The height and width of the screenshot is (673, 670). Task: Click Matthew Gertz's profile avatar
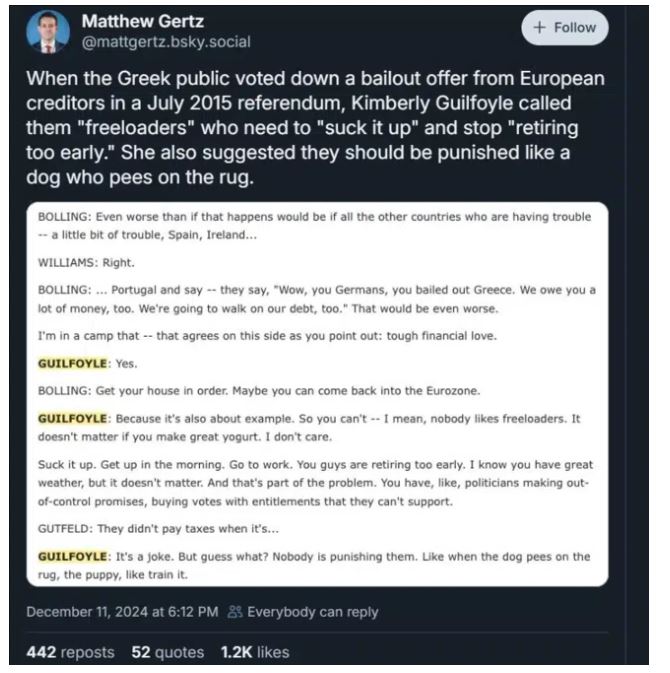[47, 31]
